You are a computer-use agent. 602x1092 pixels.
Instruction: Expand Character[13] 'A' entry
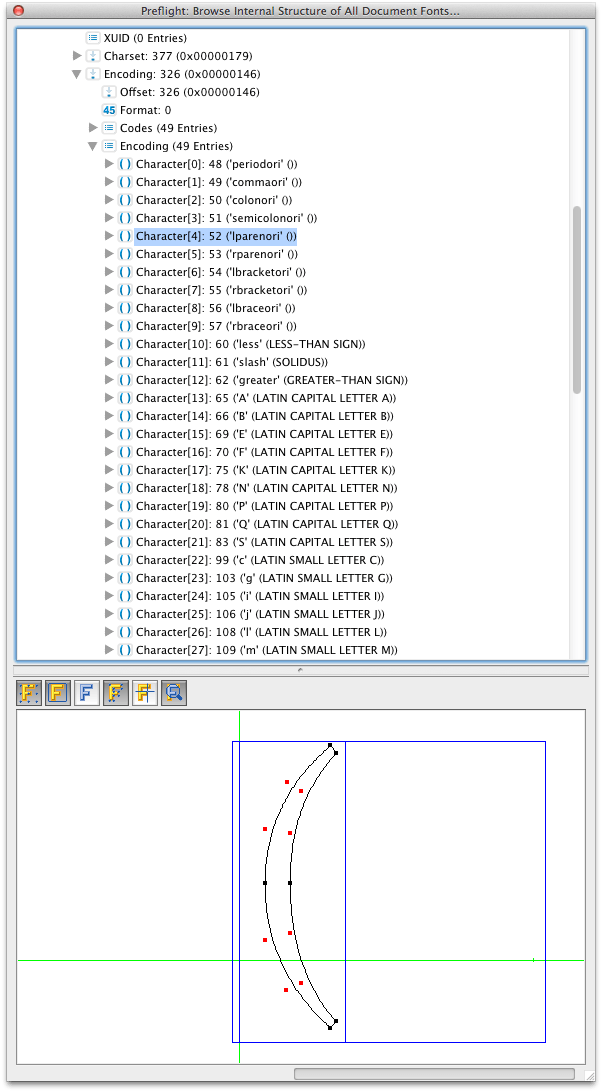point(109,398)
